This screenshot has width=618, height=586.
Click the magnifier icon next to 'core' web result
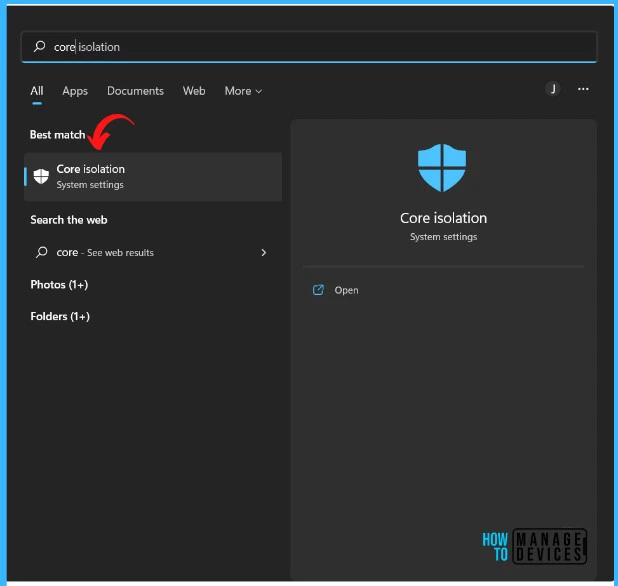tap(41, 252)
